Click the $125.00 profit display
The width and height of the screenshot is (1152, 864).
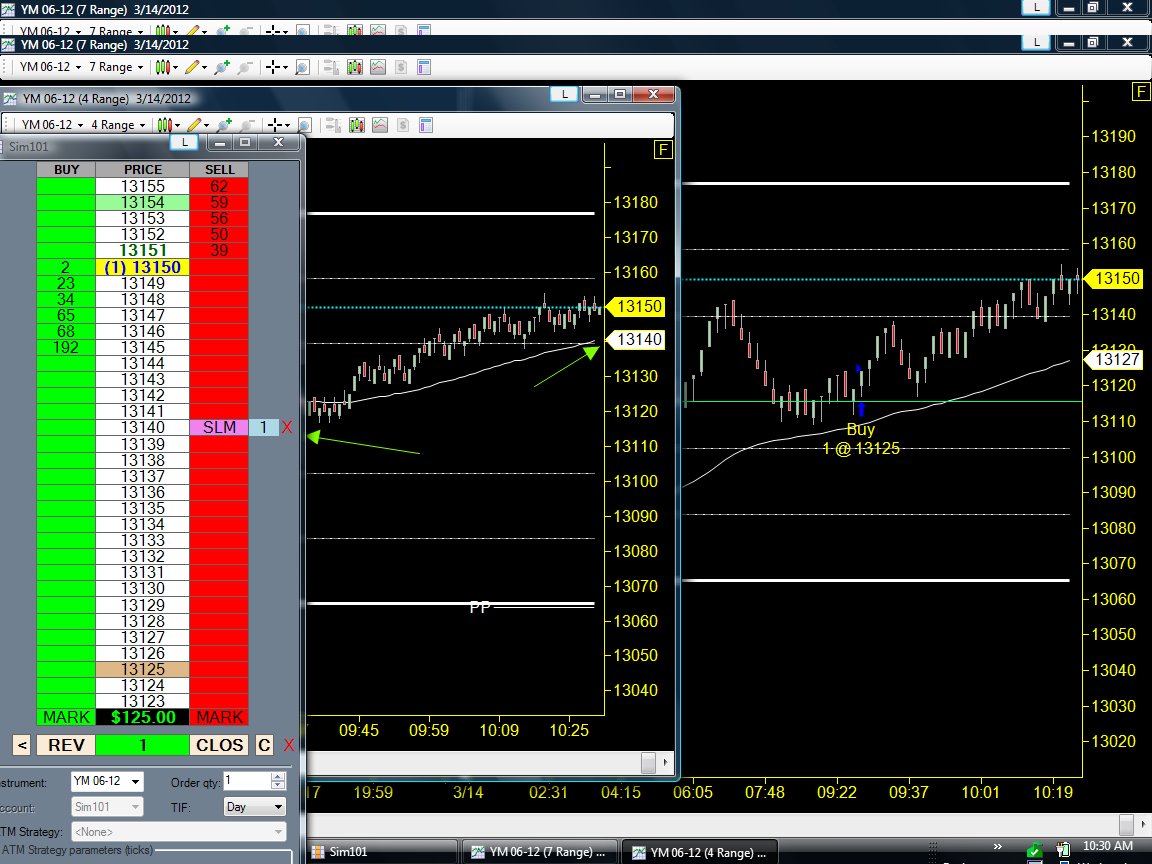[x=143, y=717]
